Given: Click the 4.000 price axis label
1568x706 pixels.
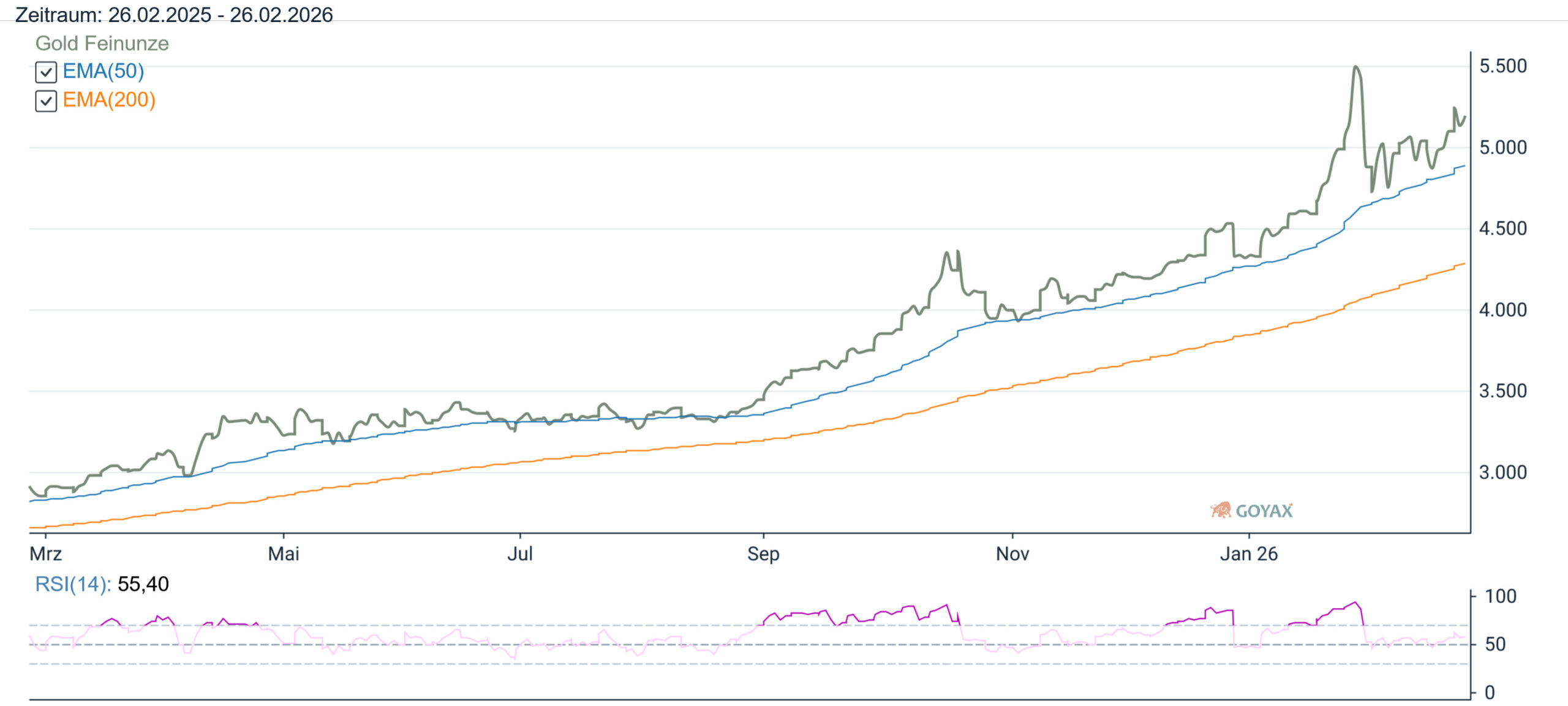Looking at the screenshot, I should pos(1503,310).
